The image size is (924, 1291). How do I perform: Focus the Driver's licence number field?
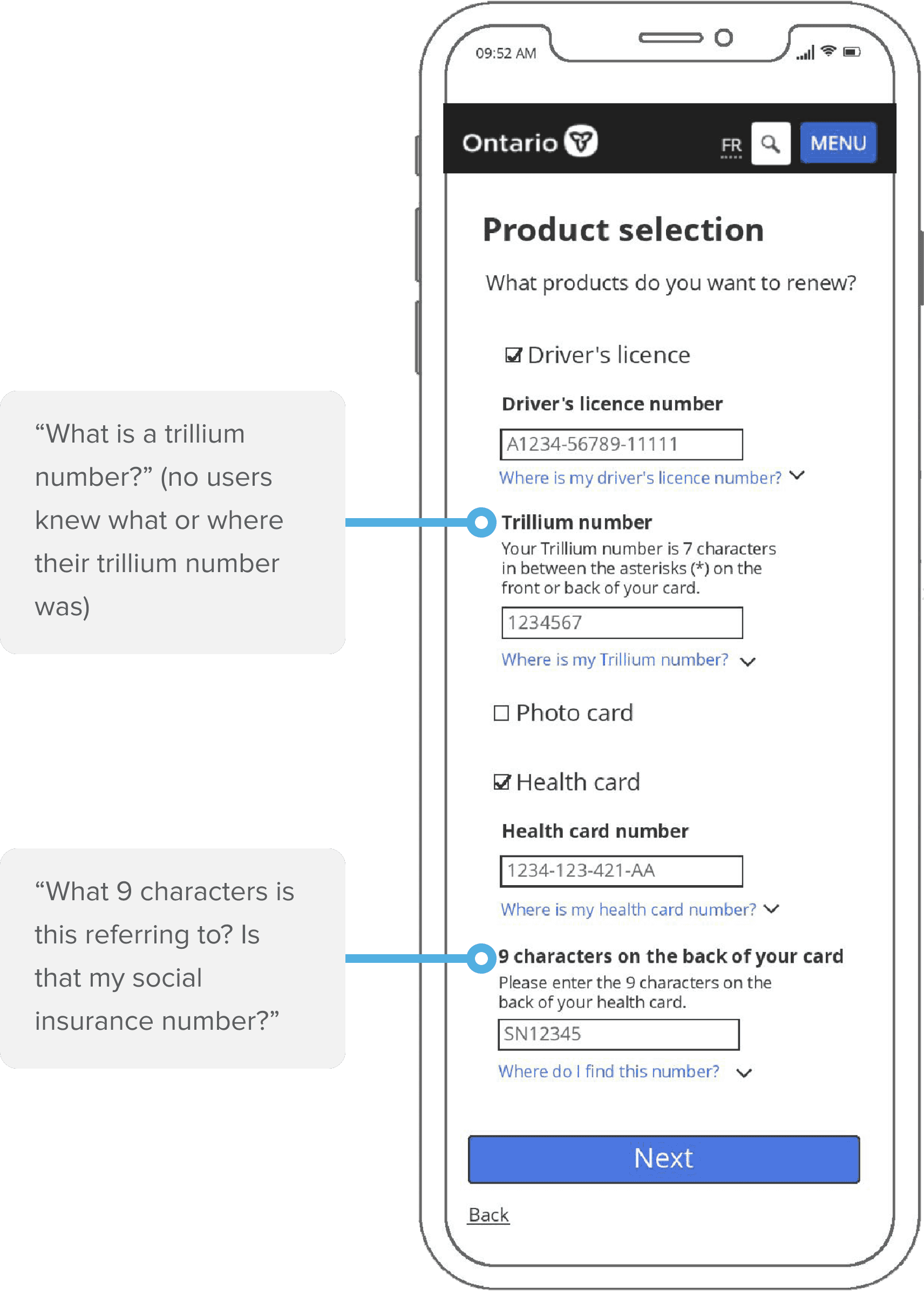621,444
